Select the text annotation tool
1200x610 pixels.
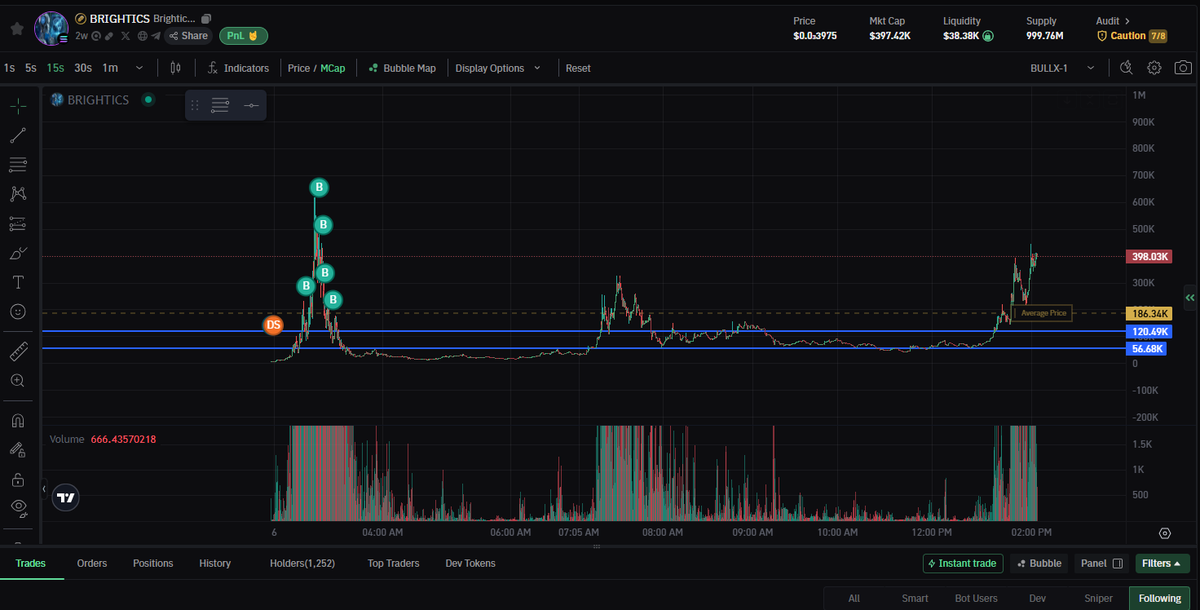18,282
